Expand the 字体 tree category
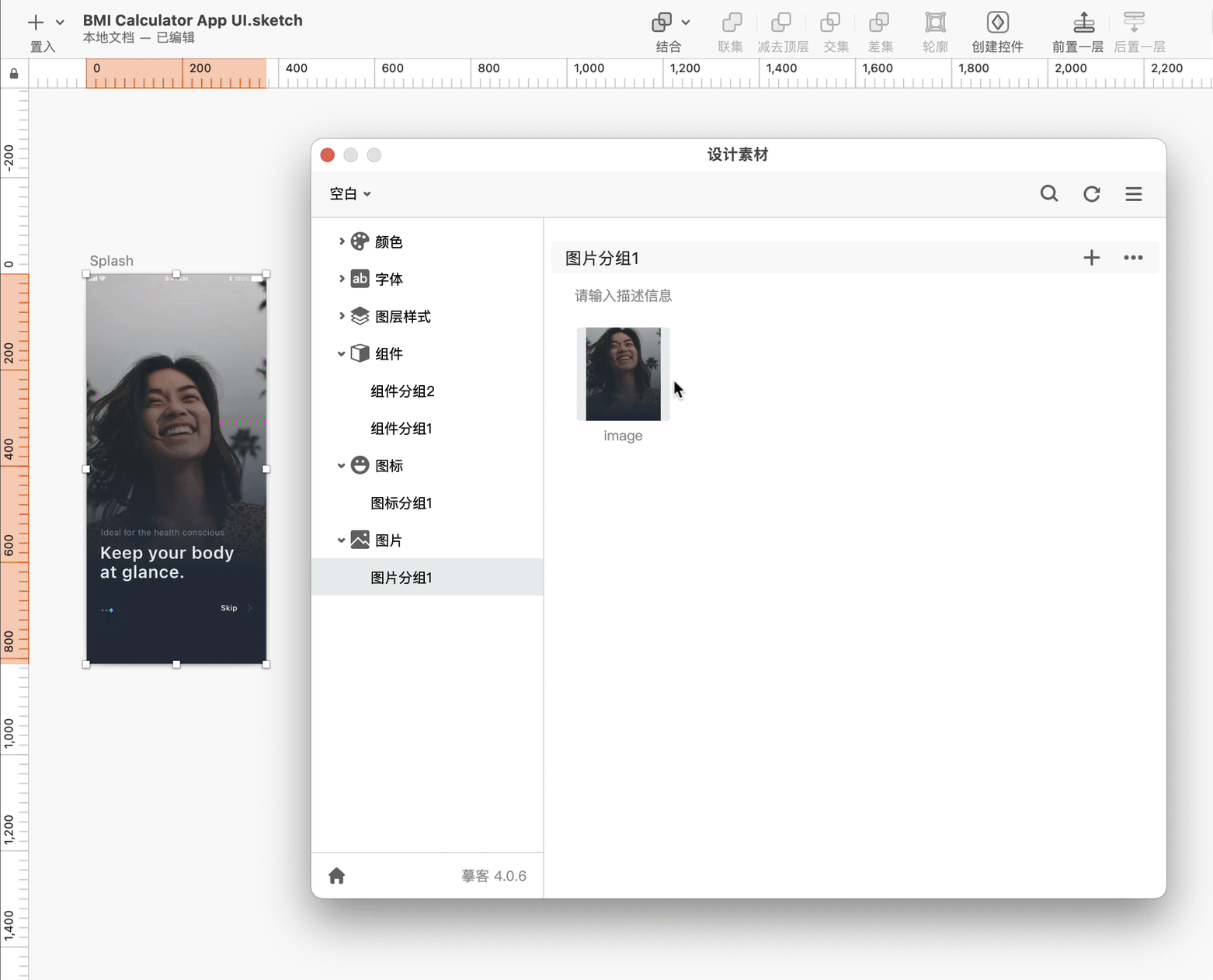This screenshot has width=1213, height=980. [341, 279]
